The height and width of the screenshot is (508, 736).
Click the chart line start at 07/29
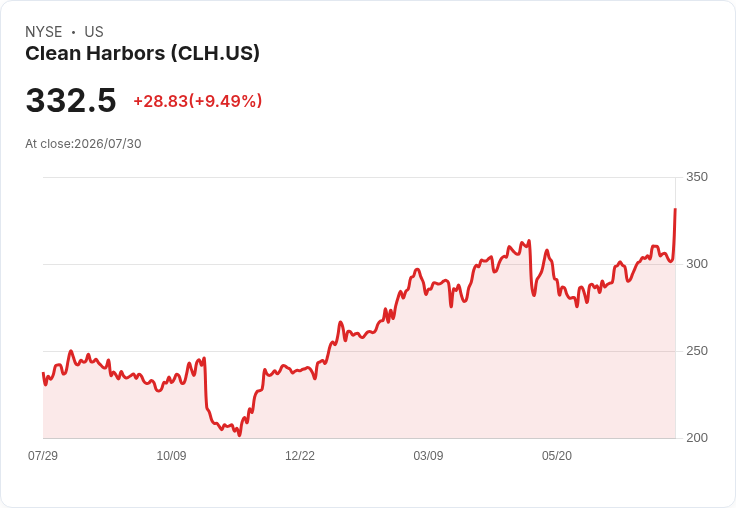coord(44,374)
